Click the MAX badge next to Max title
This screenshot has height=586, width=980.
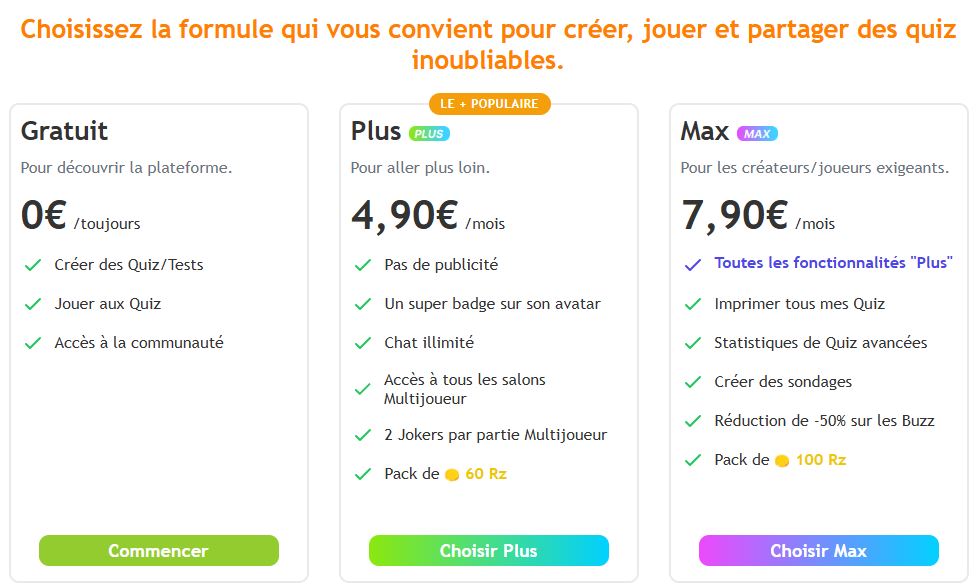click(757, 133)
